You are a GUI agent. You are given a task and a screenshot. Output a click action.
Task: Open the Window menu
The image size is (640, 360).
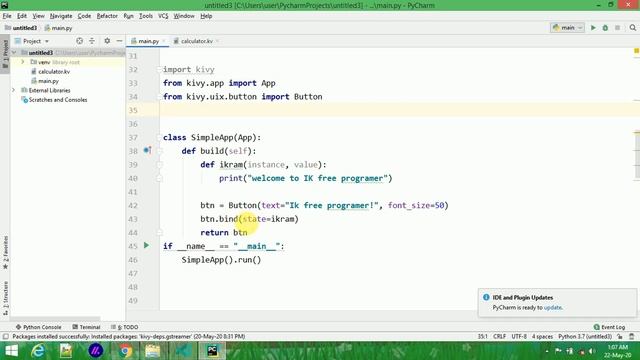click(184, 16)
